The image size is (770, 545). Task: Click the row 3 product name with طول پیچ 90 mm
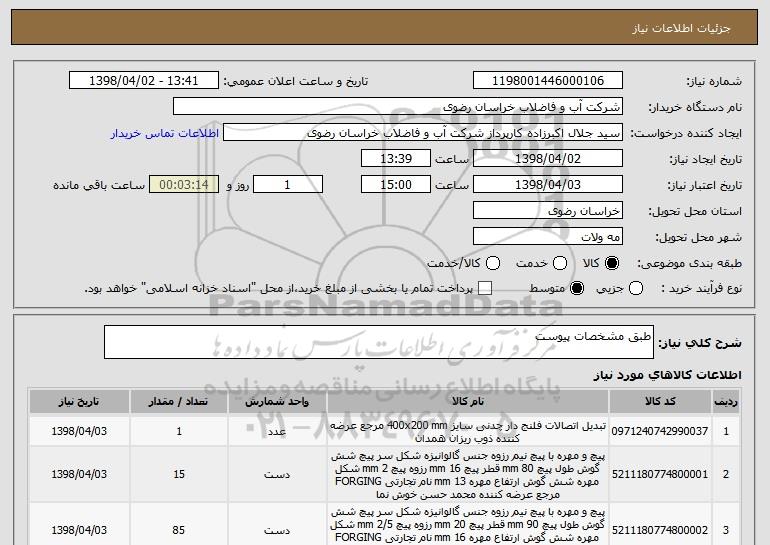click(x=468, y=525)
